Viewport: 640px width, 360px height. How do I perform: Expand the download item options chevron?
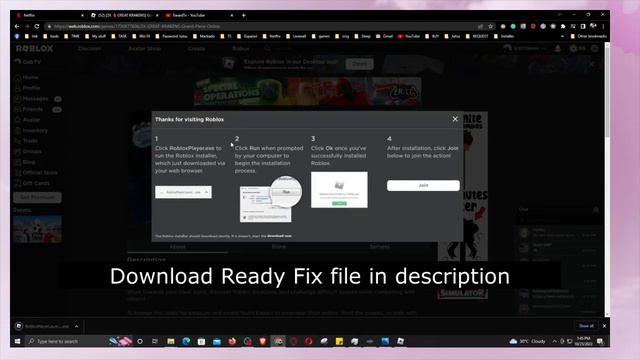point(76,326)
